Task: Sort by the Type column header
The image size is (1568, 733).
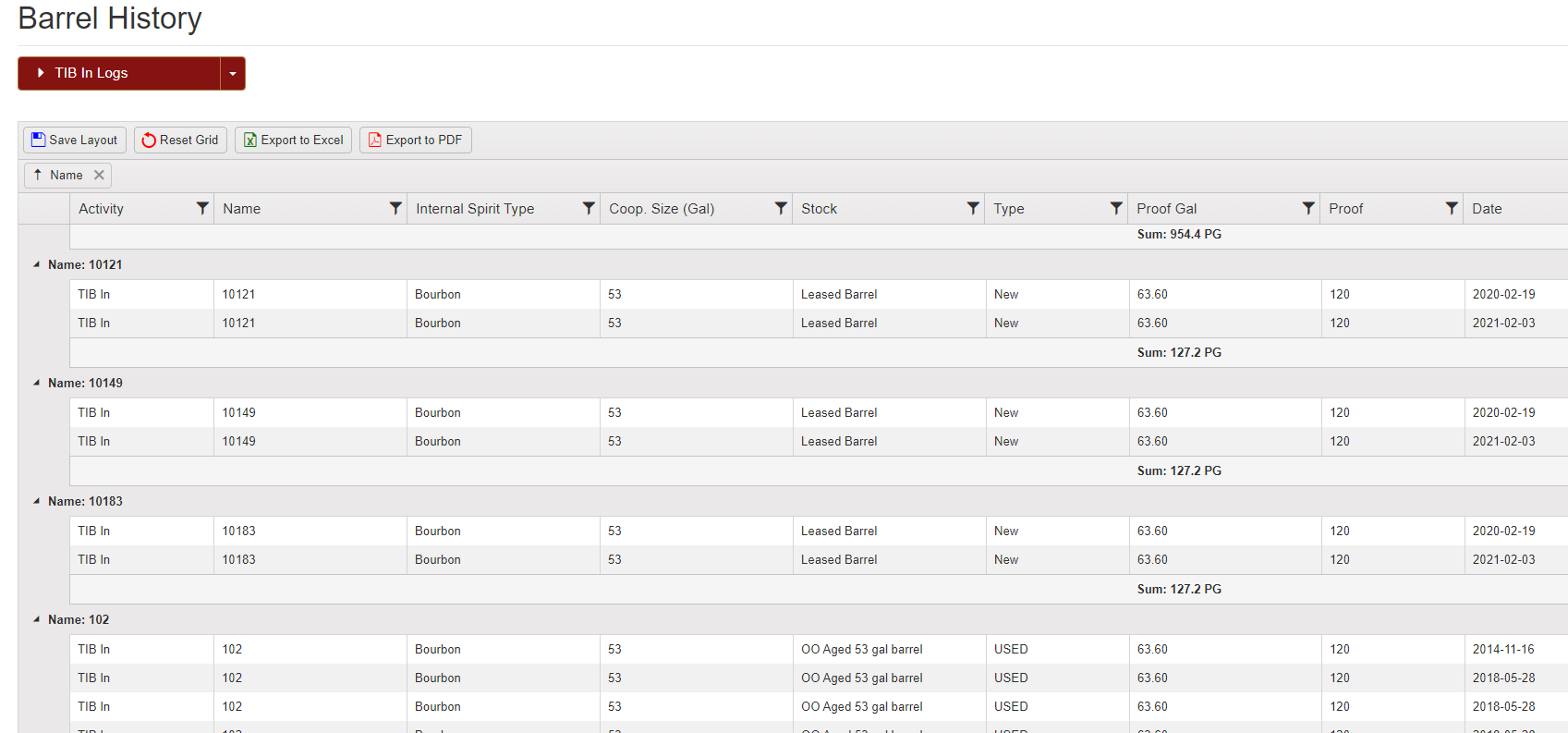Action: pyautogui.click(x=1009, y=209)
